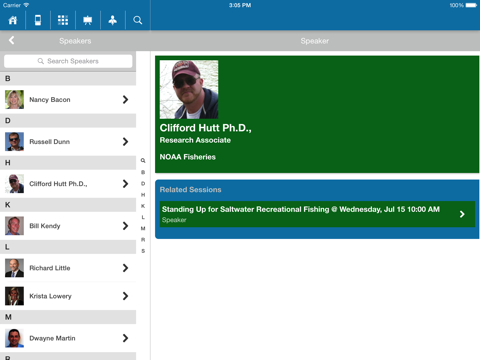Open Nancy Bacon's chevron
Screen dimensions: 480x360
coord(125,99)
